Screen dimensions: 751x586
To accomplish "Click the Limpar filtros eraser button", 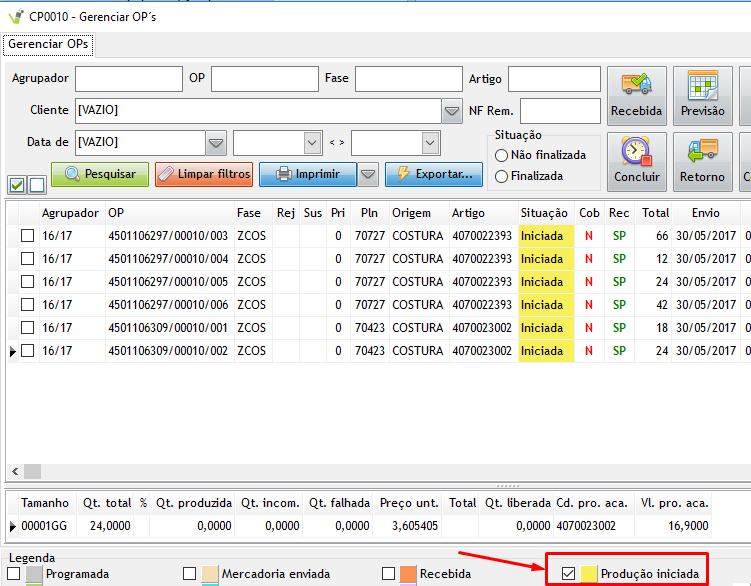I will (x=204, y=174).
